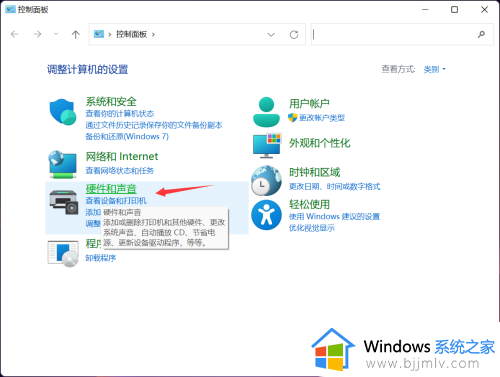The width and height of the screenshot is (500, 377).
Task: Open recent locations dropdown arrow
Action: [x=56, y=34]
